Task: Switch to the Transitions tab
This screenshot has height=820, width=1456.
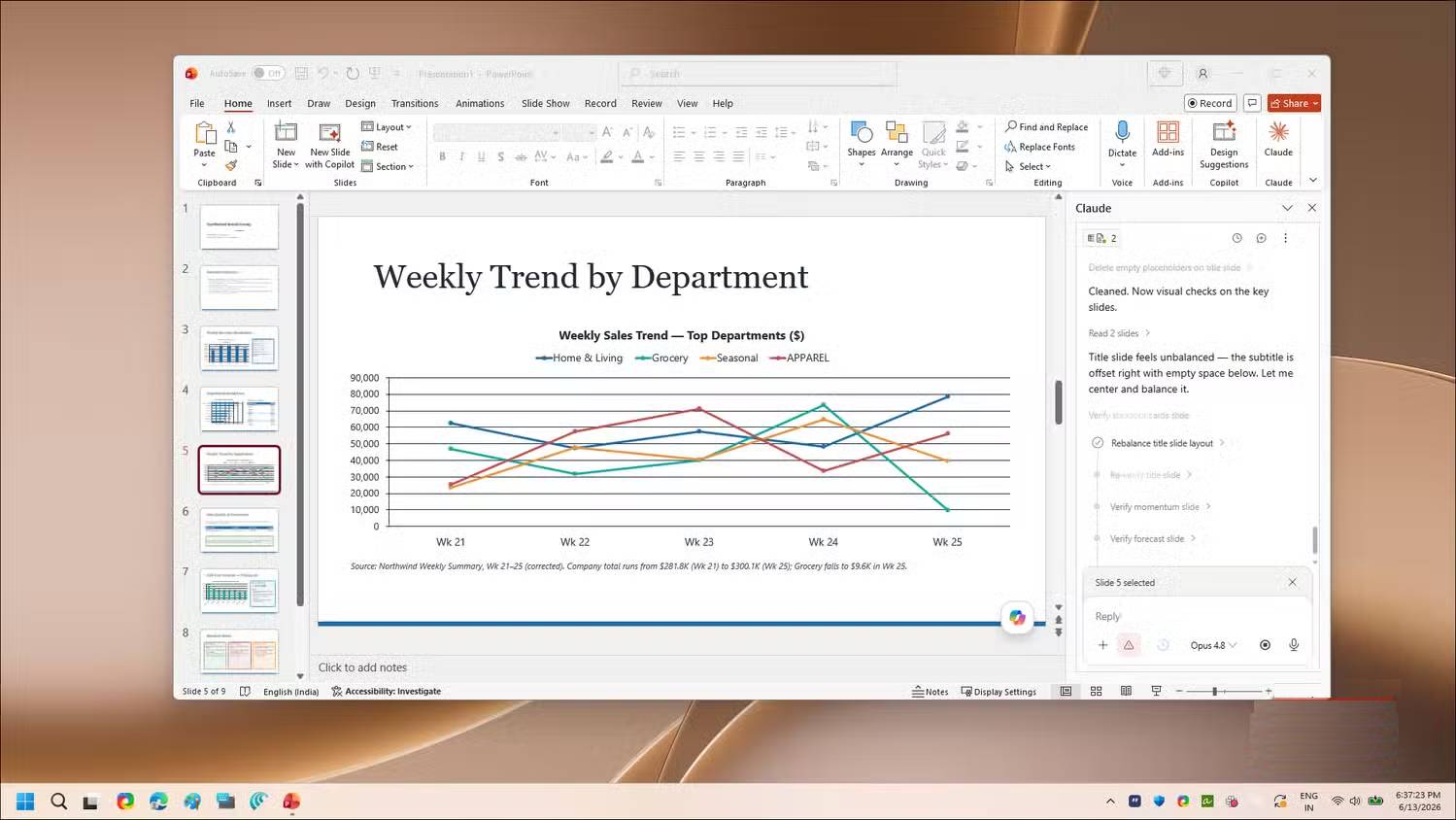Action: [x=415, y=103]
